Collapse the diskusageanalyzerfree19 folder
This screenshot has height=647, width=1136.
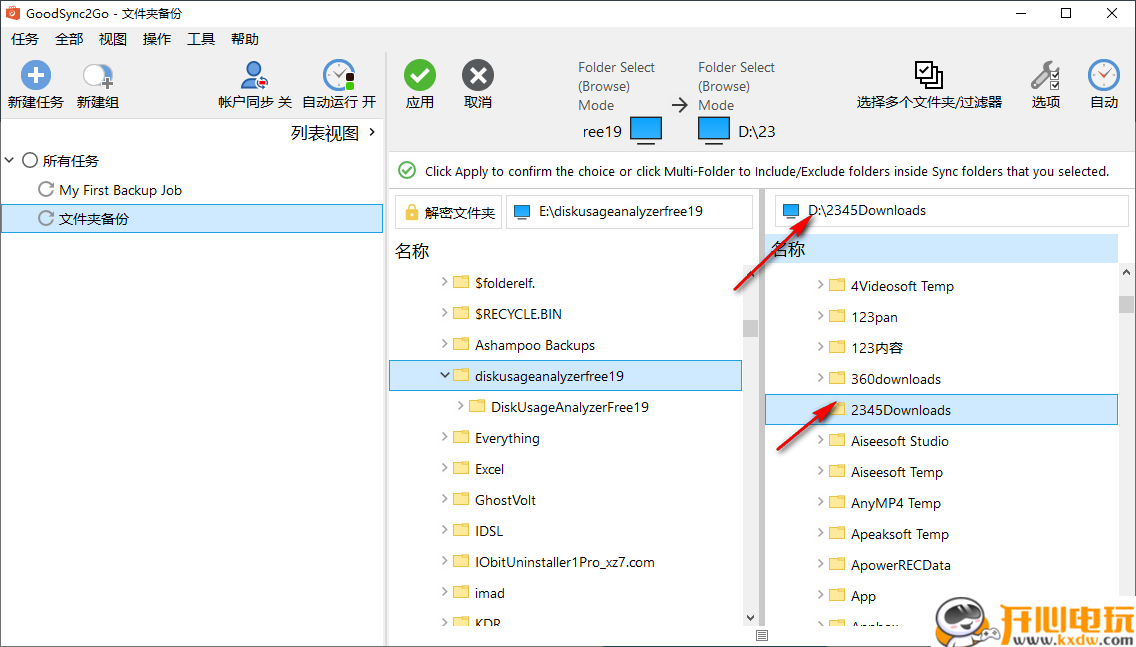[445, 376]
